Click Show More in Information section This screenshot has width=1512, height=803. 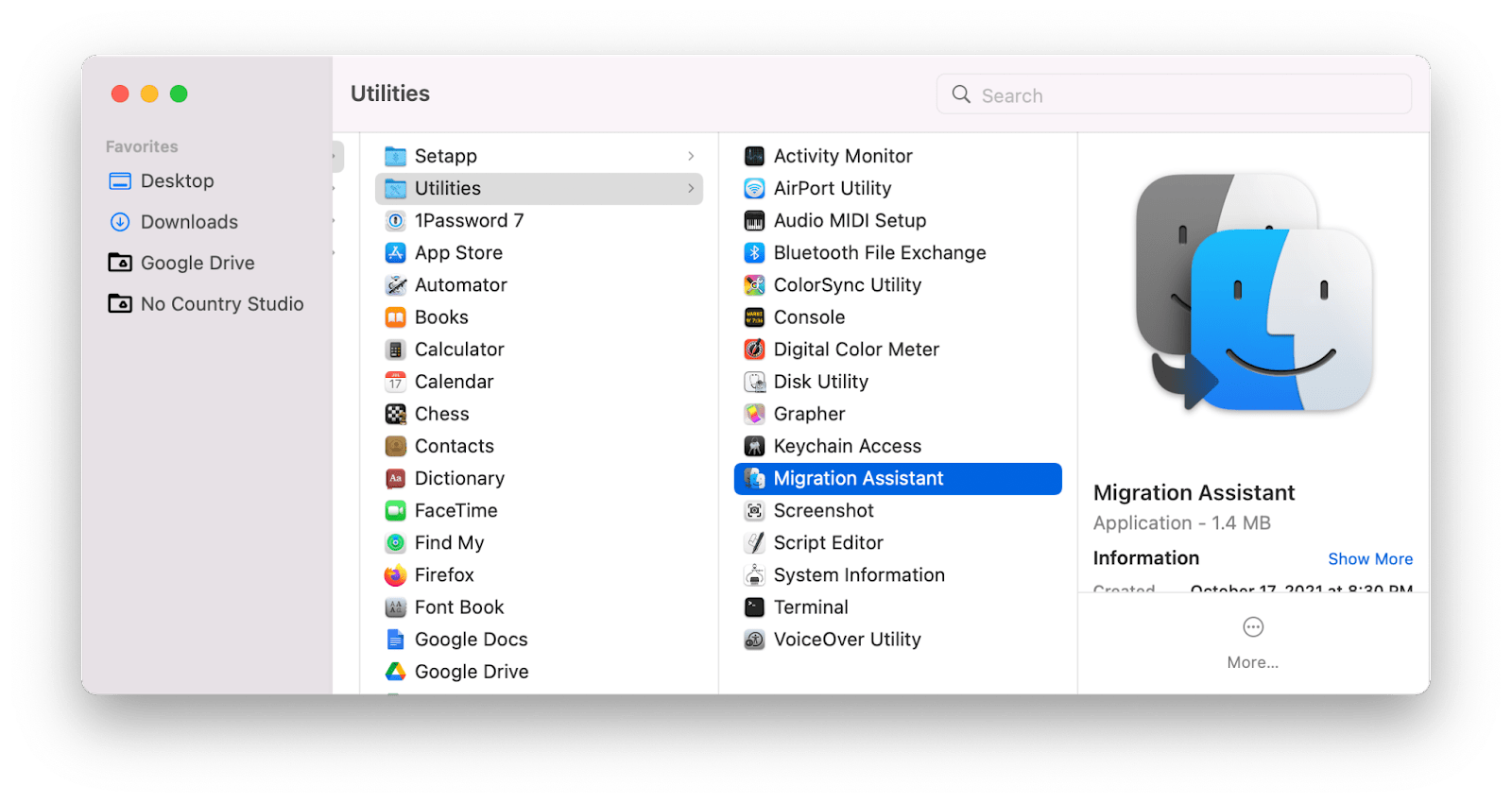click(1370, 559)
